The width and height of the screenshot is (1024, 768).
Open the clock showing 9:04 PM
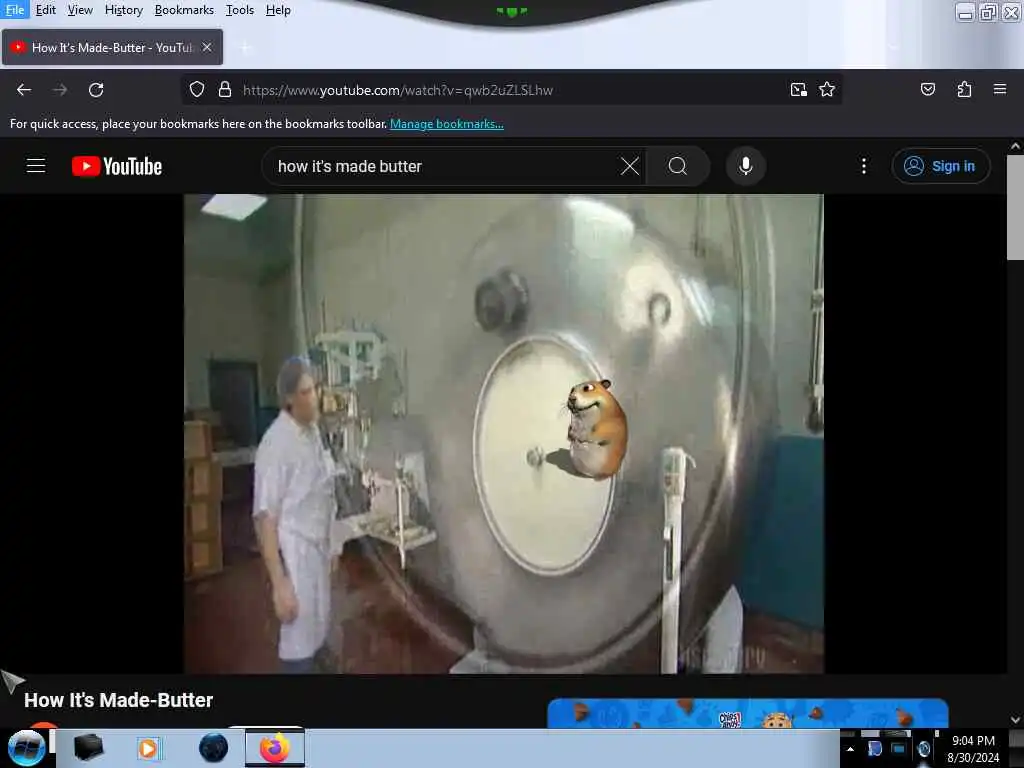[x=973, y=749]
